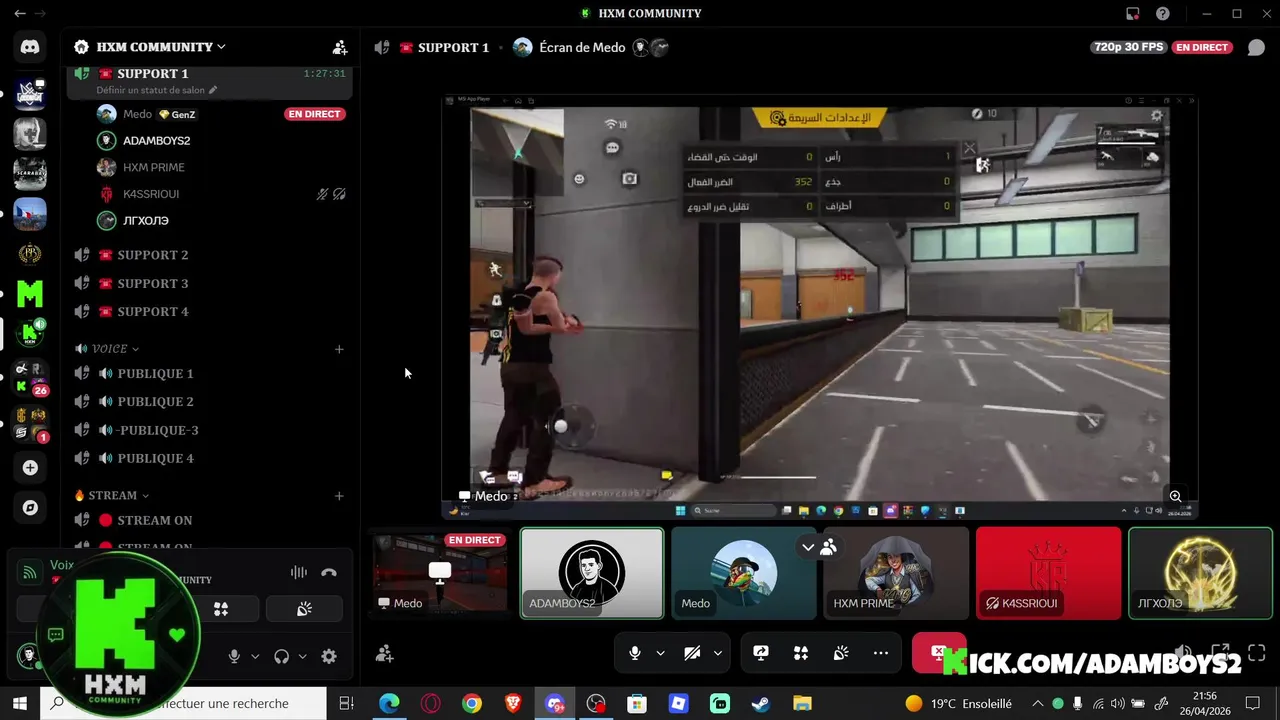Viewport: 1280px width, 720px height.
Task: Show chat using the speech bubble icon
Action: [1256, 47]
